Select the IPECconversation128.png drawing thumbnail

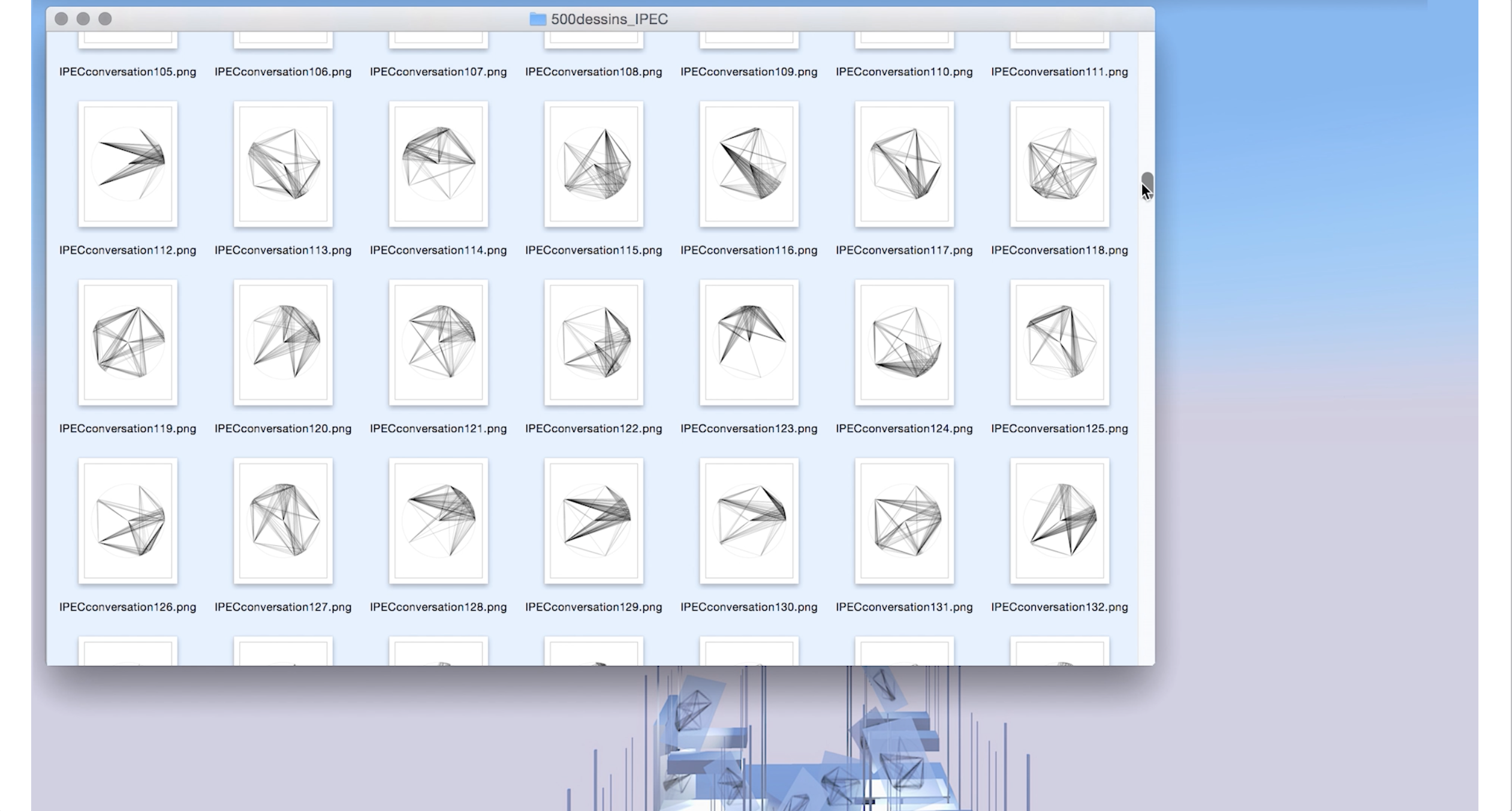(438, 521)
